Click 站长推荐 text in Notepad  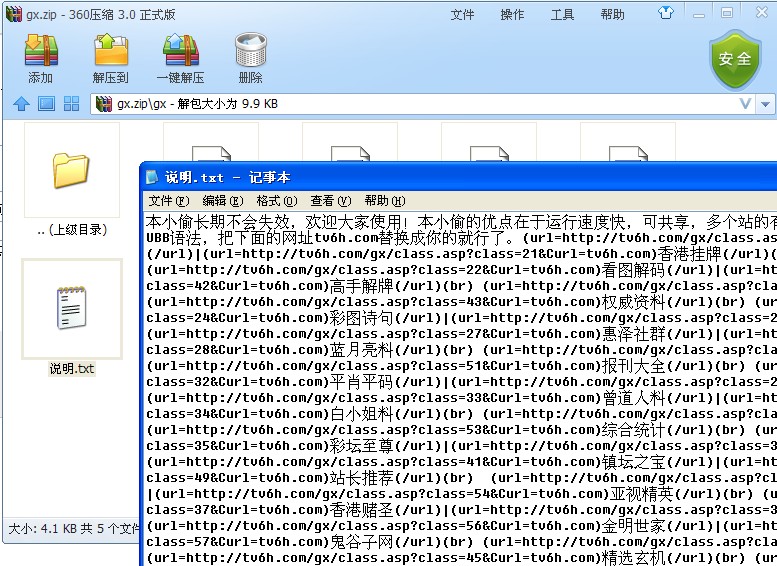point(361,478)
